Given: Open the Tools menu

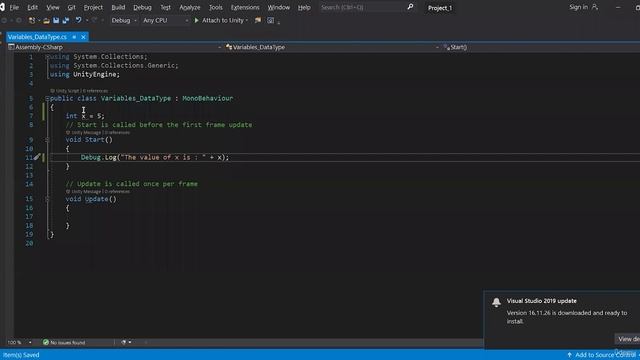Looking at the screenshot, I should 216,7.
